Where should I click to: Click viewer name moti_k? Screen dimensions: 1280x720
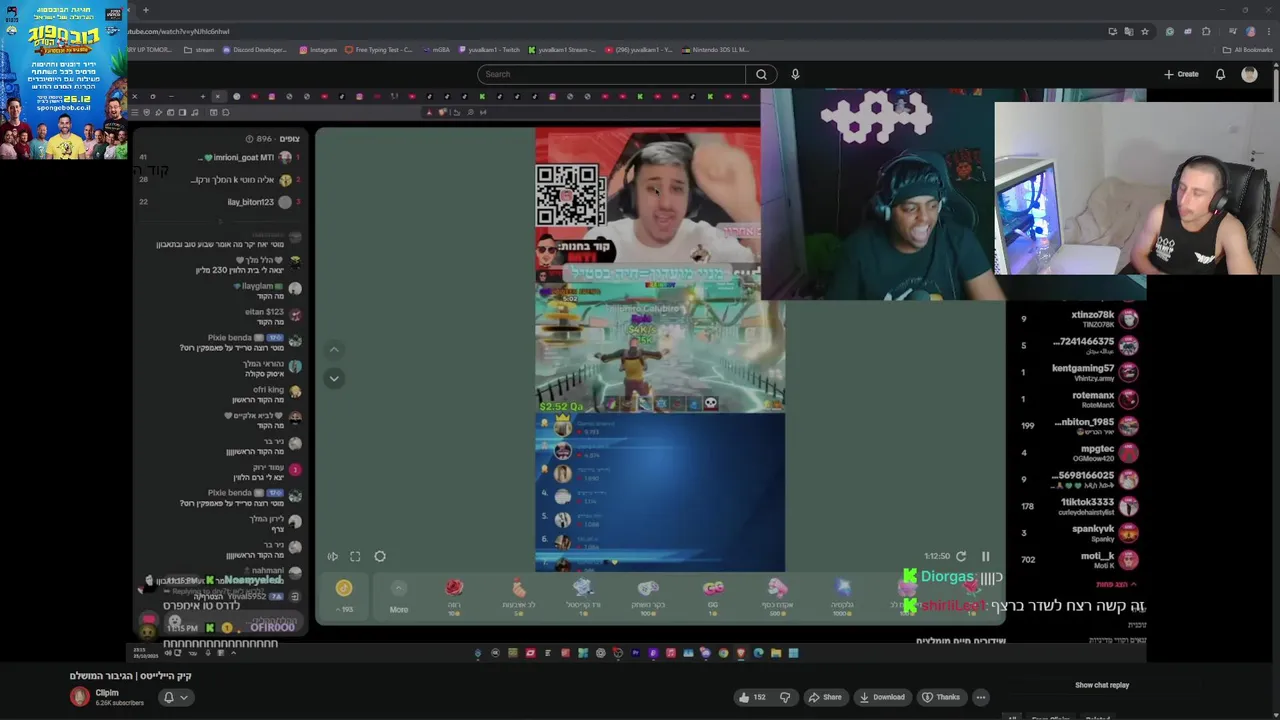point(1097,555)
